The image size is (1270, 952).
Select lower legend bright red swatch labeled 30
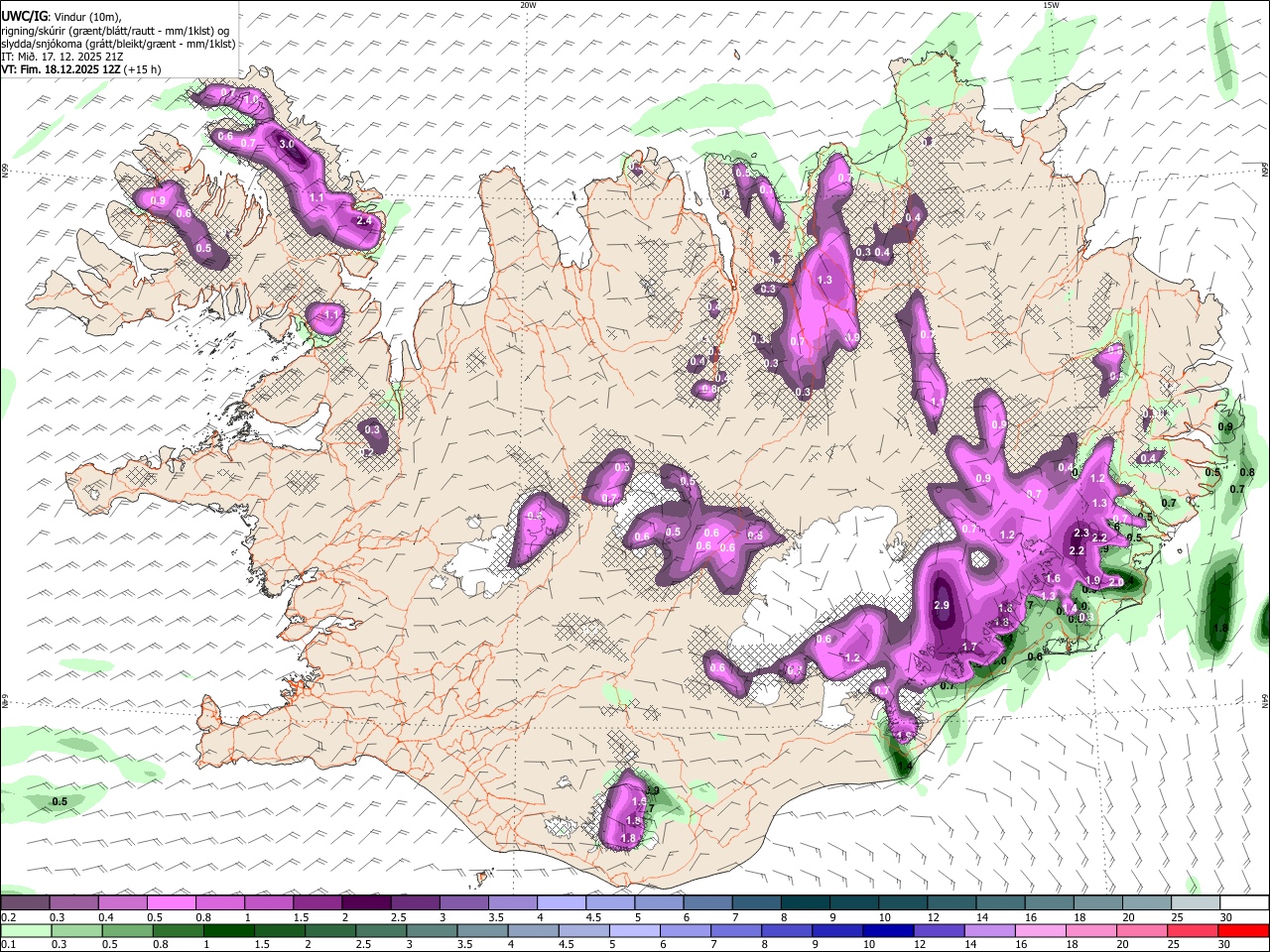click(x=1244, y=930)
